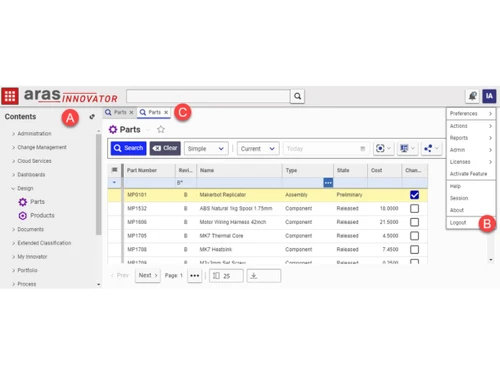Open Preferences submenu

click(x=471, y=114)
